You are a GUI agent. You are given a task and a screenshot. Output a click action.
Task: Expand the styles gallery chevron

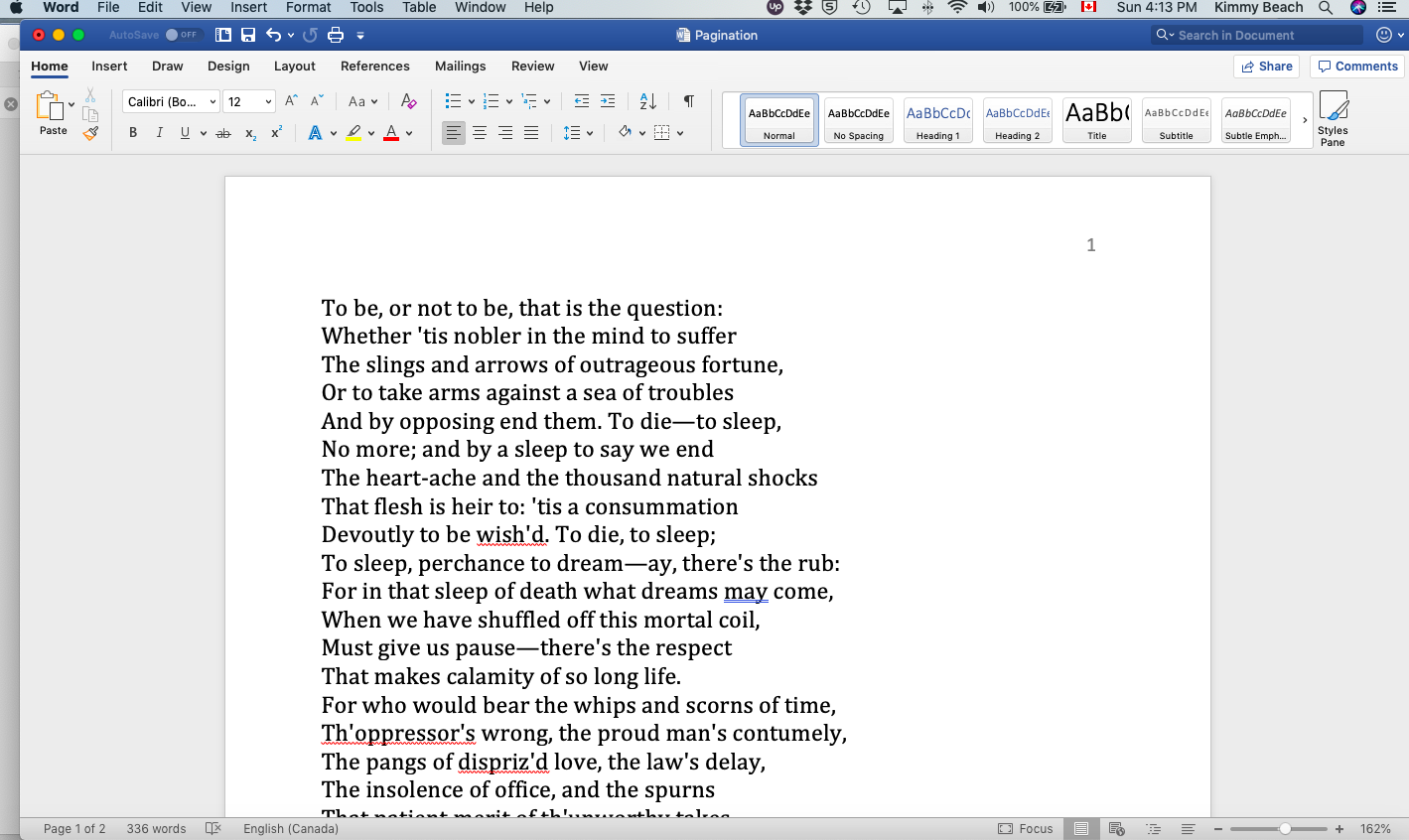pos(1305,120)
